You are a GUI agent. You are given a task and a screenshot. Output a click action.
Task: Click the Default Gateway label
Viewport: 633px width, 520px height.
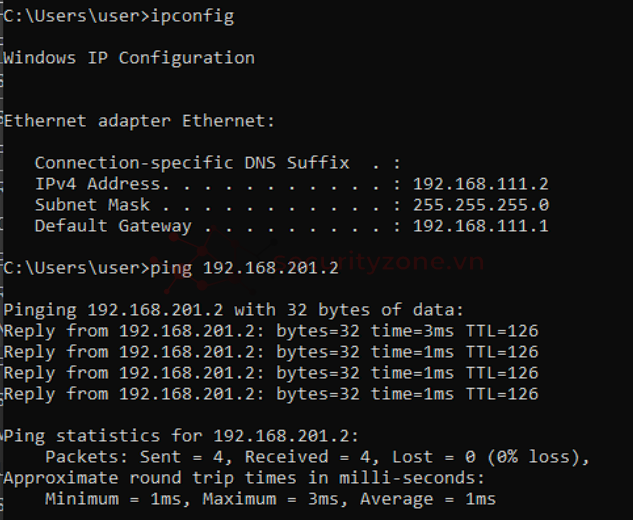tap(106, 226)
